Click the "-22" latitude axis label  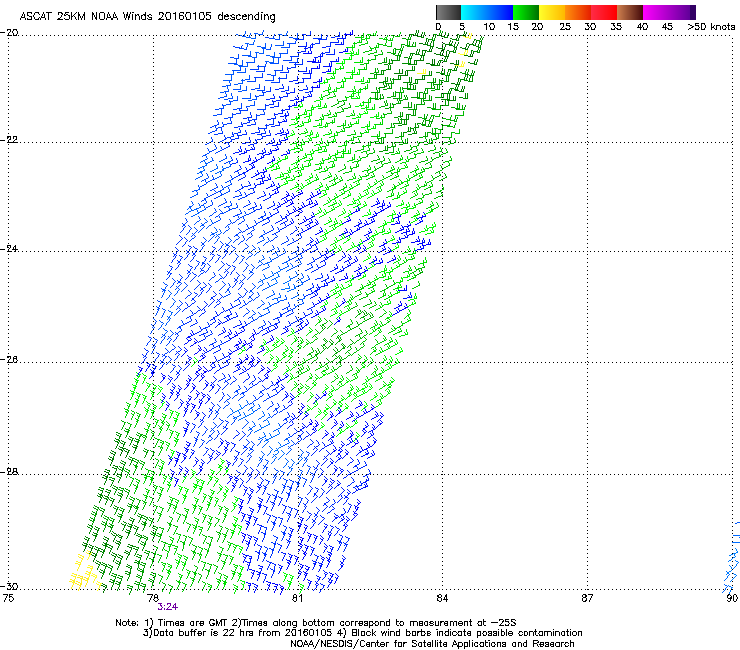pos(9,140)
